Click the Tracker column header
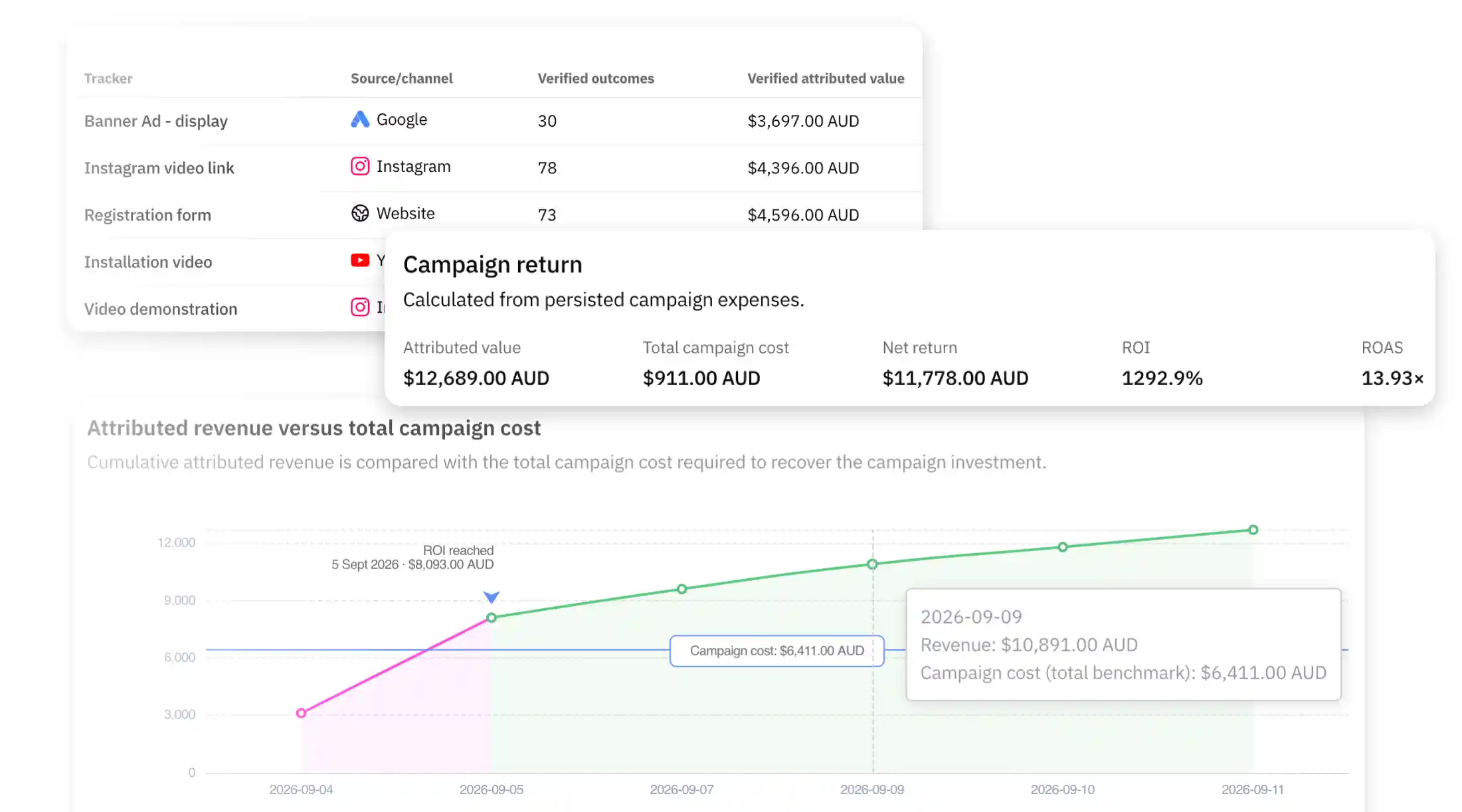This screenshot has width=1462, height=812. click(108, 78)
